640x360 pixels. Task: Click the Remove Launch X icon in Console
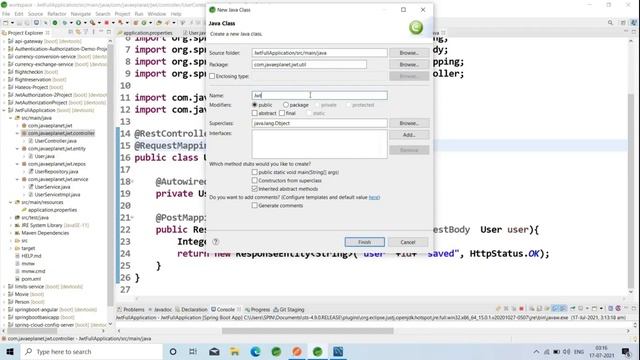[506, 309]
